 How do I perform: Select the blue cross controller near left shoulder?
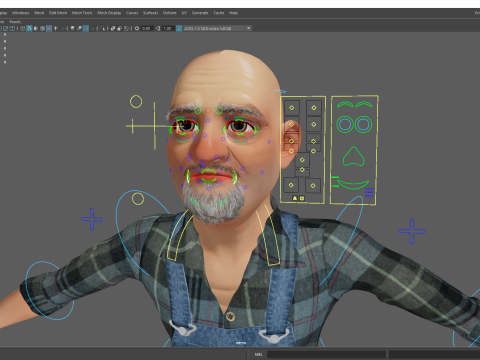coord(92,219)
